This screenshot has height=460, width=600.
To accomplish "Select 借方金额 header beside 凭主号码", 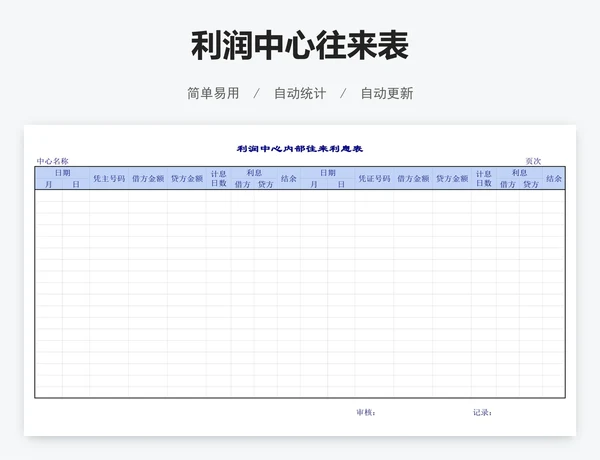I will (x=148, y=178).
